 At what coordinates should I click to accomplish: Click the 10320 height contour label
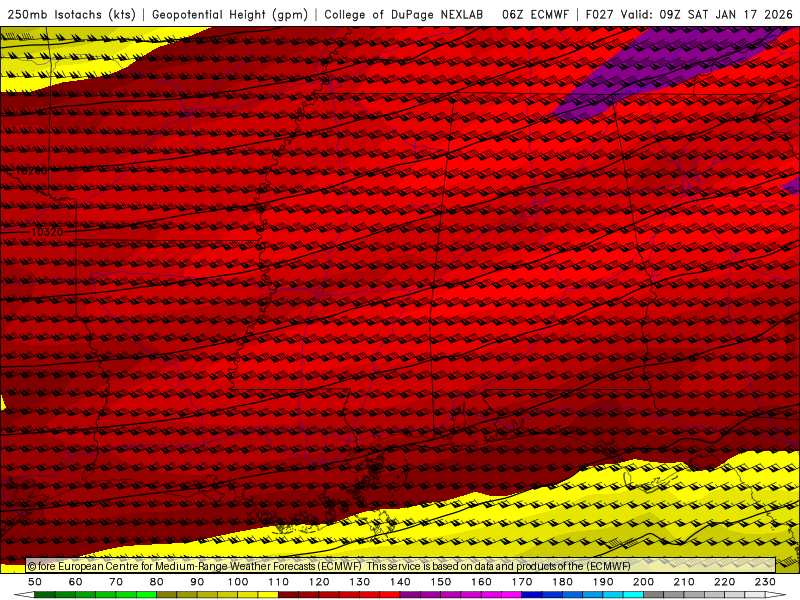(x=47, y=232)
